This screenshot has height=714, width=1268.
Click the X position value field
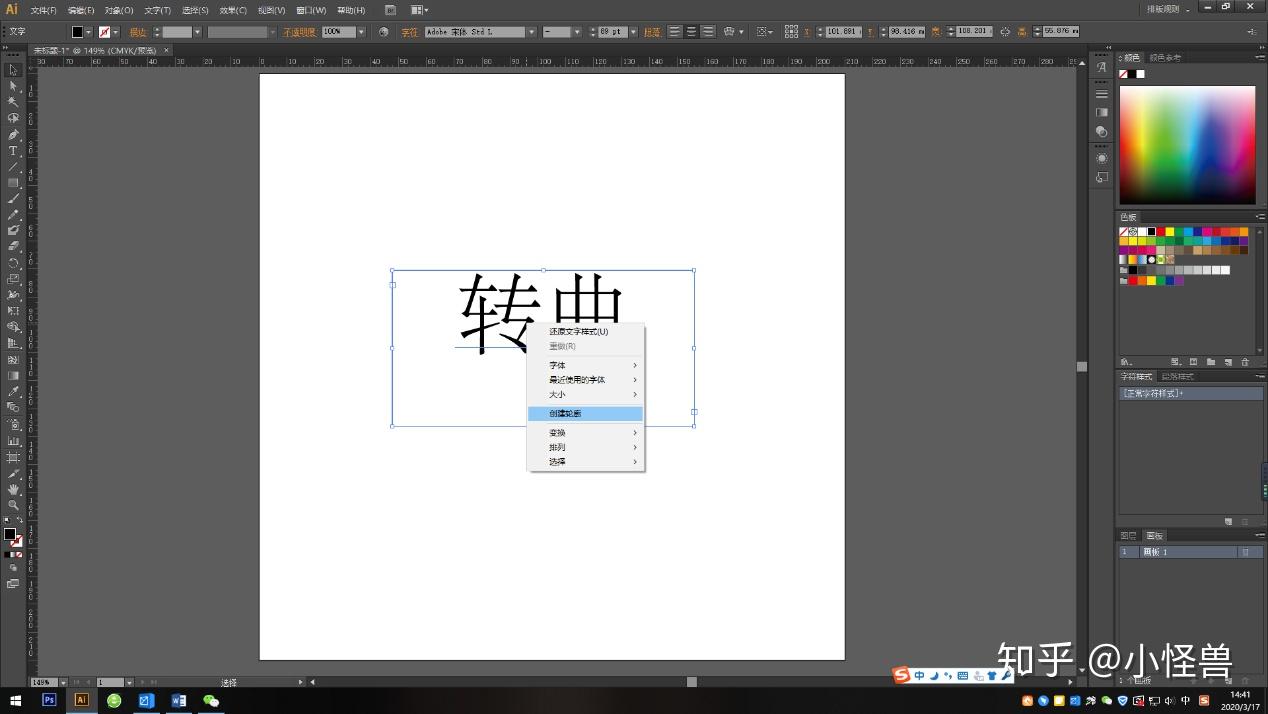(x=844, y=32)
